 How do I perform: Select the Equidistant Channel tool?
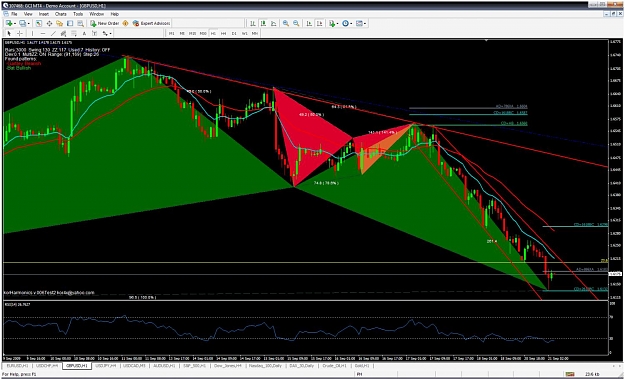63,33
